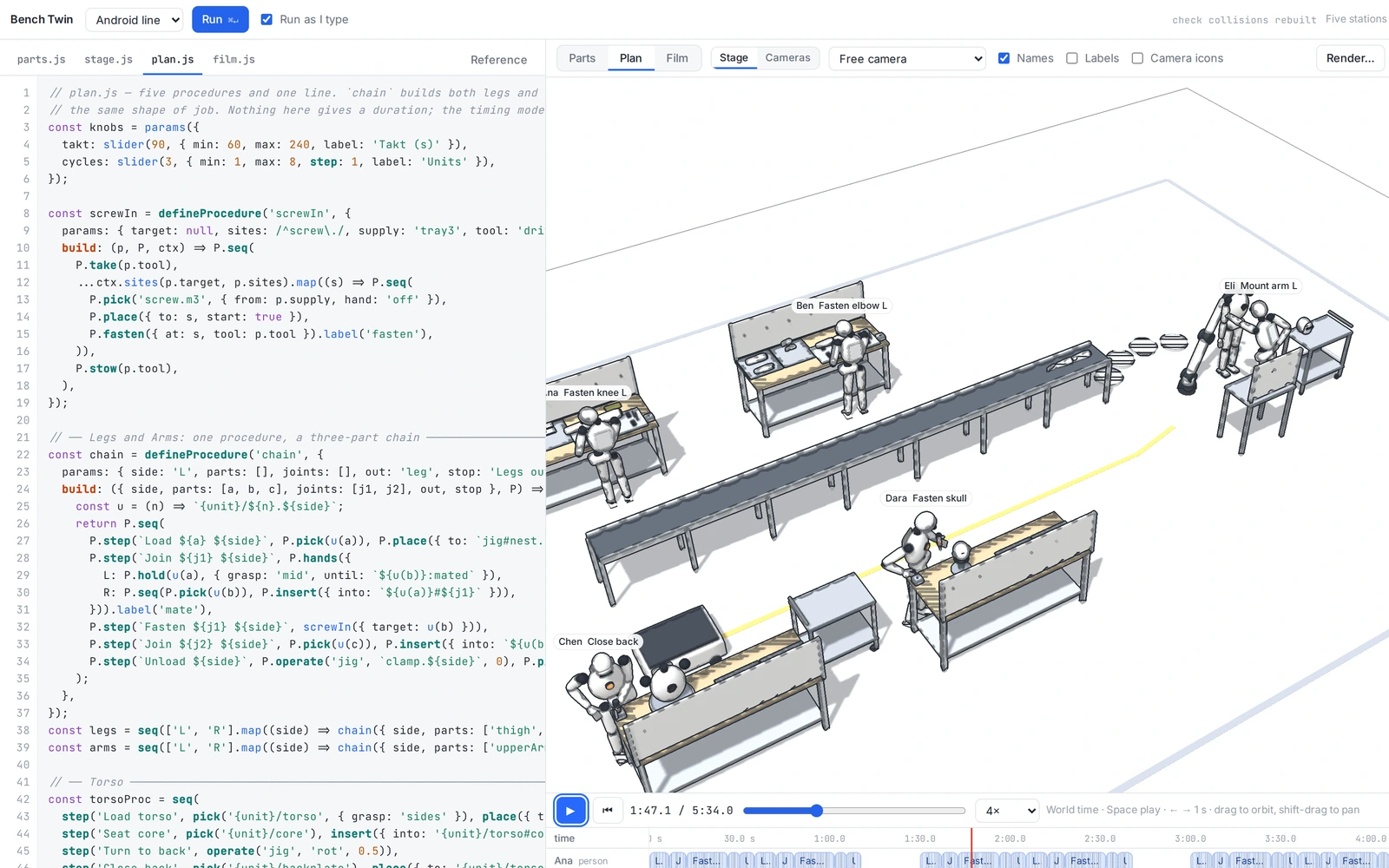The image size is (1389, 868).
Task: Run the plan with the Run button
Action: [220, 19]
